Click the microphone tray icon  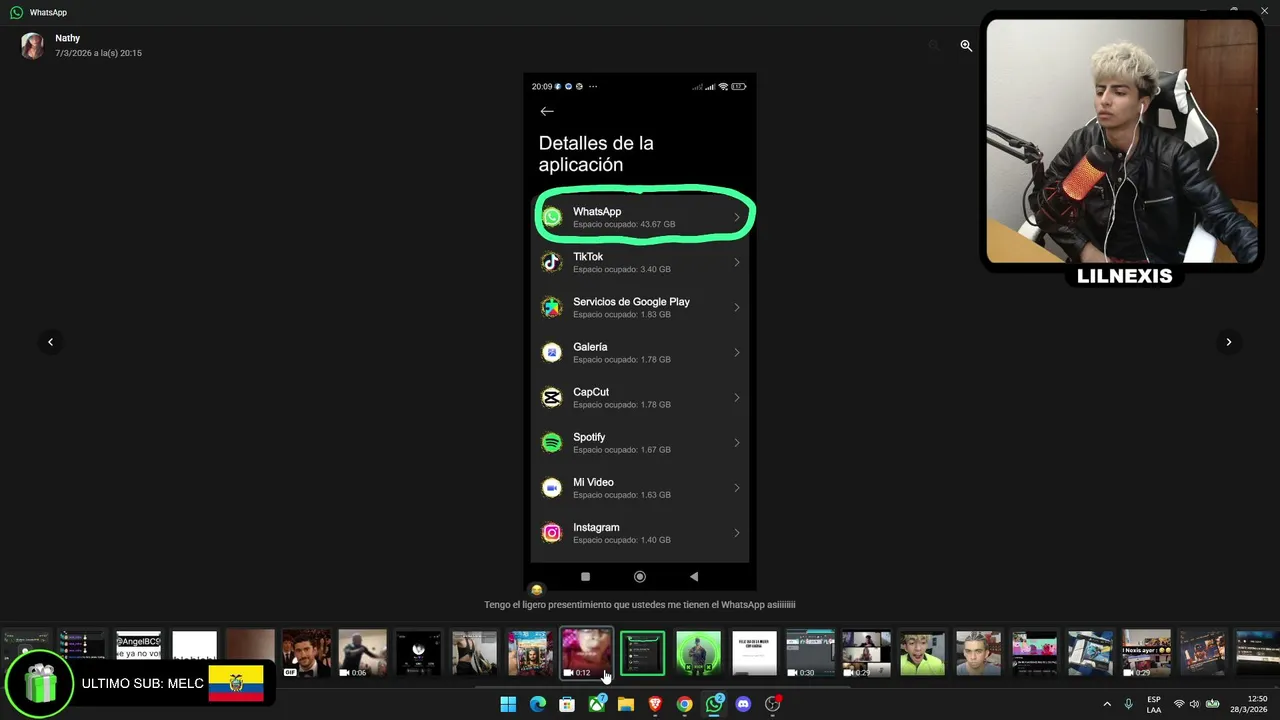1128,704
